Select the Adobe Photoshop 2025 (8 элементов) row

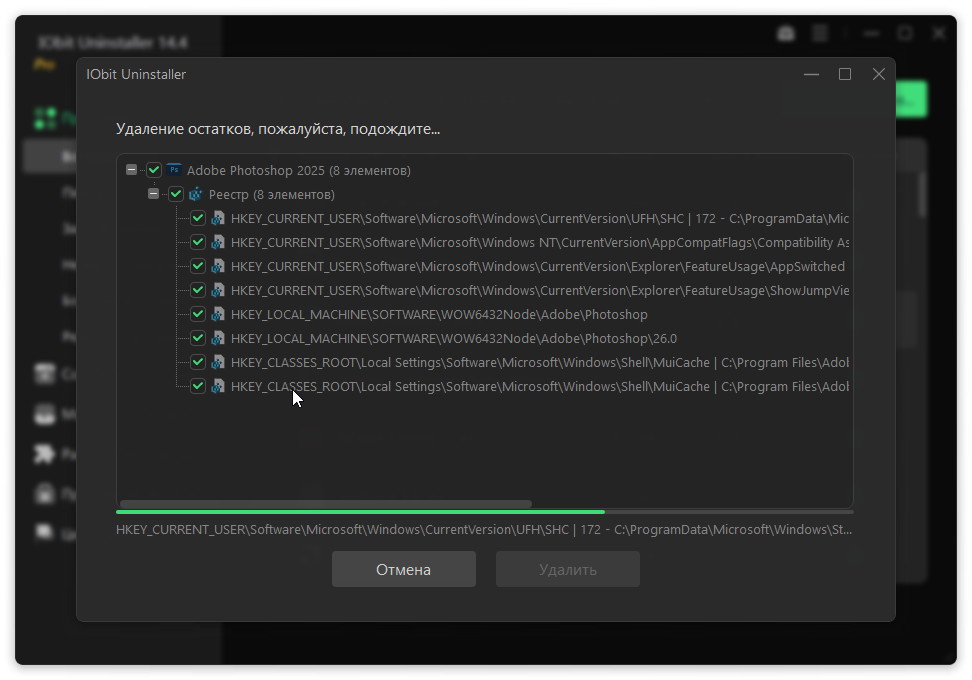[x=299, y=170]
